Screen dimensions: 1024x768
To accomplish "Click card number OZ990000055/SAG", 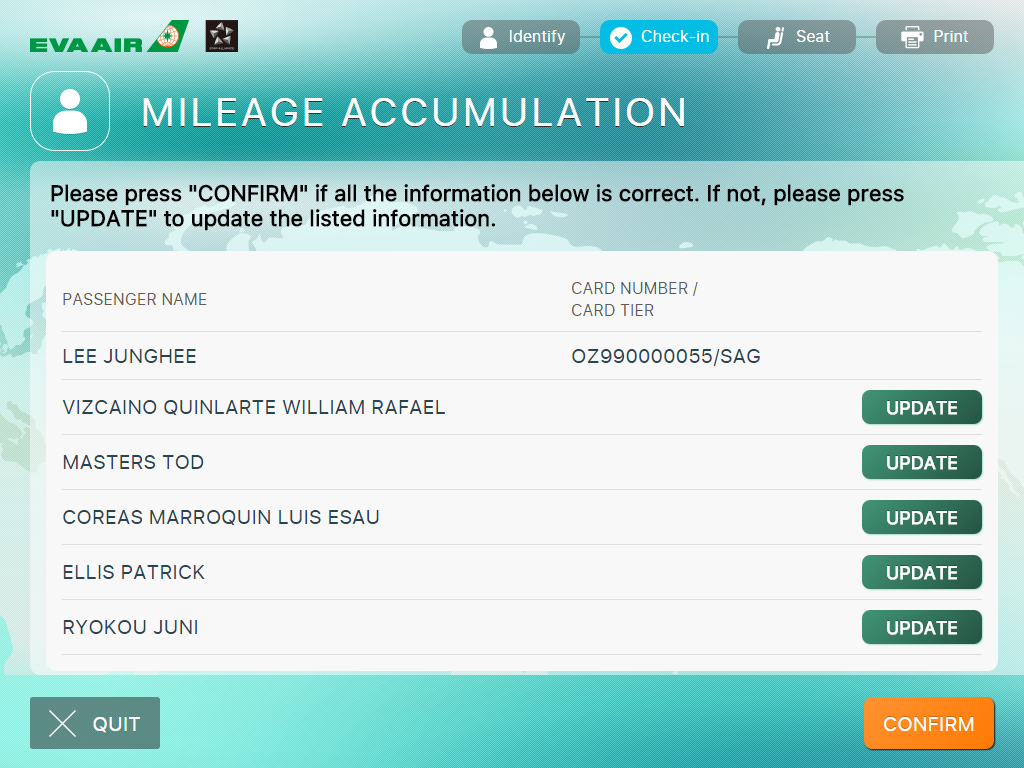I will (666, 356).
